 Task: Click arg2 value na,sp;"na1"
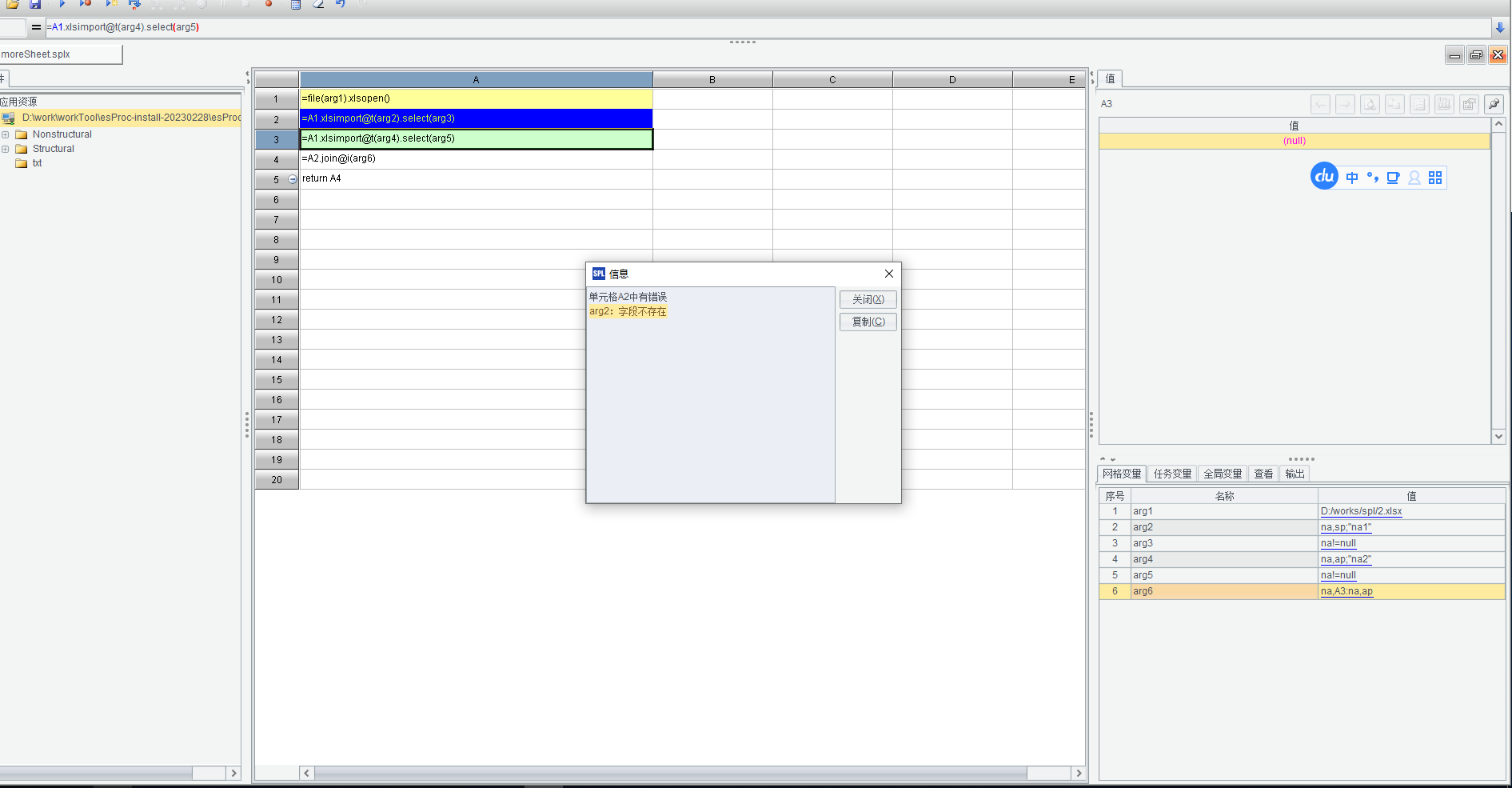1346,527
